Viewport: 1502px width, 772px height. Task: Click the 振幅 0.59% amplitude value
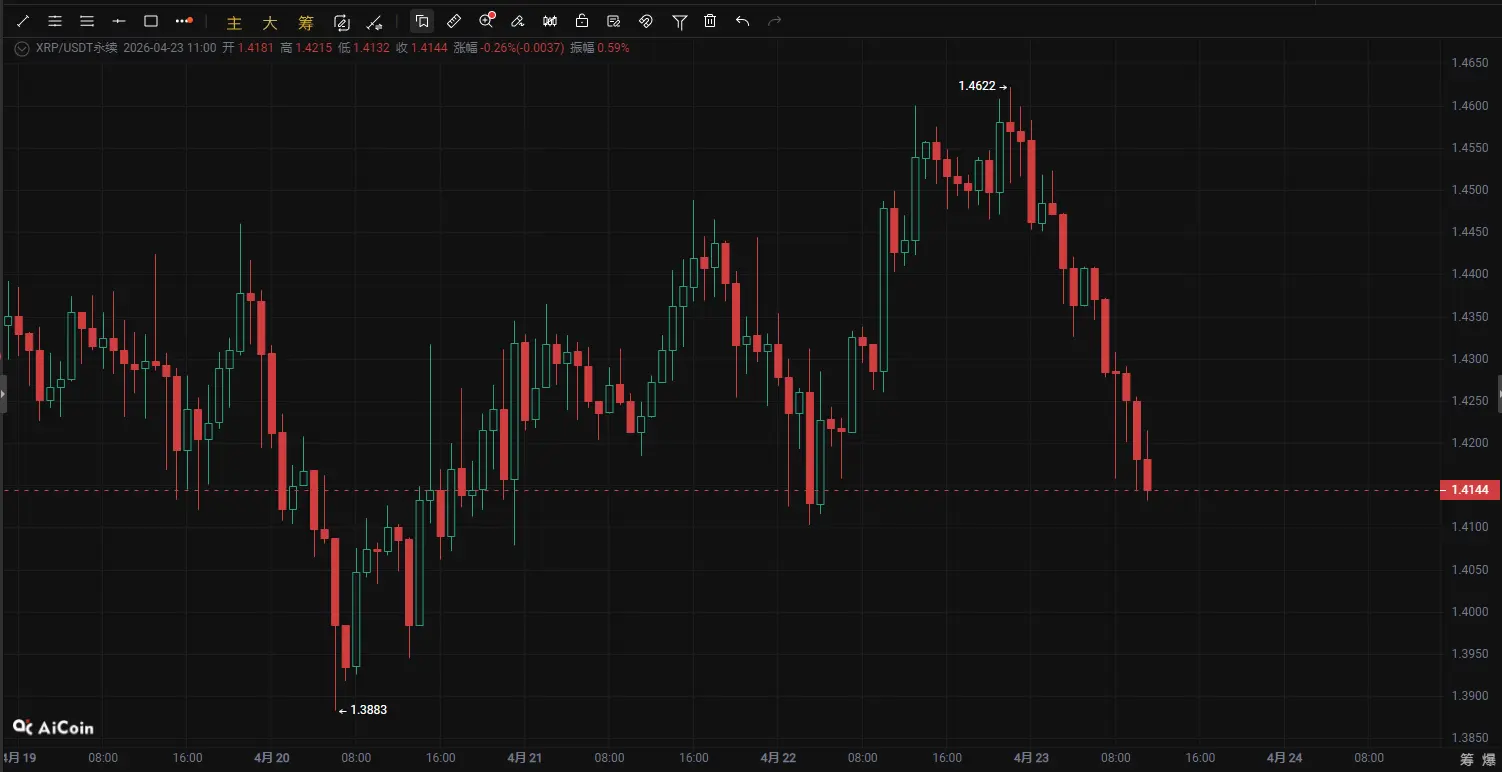tap(600, 48)
